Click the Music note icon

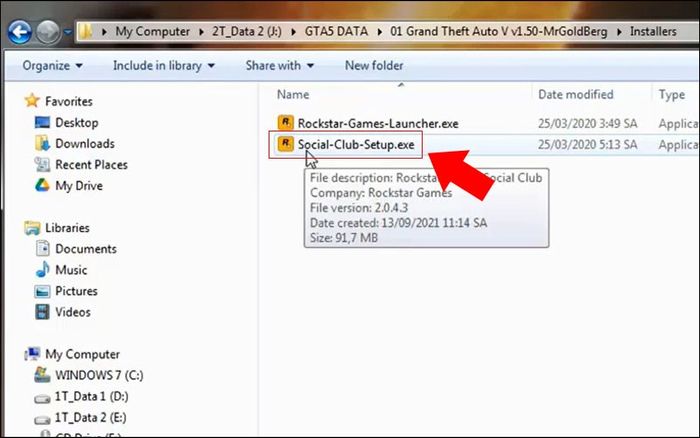click(x=42, y=269)
